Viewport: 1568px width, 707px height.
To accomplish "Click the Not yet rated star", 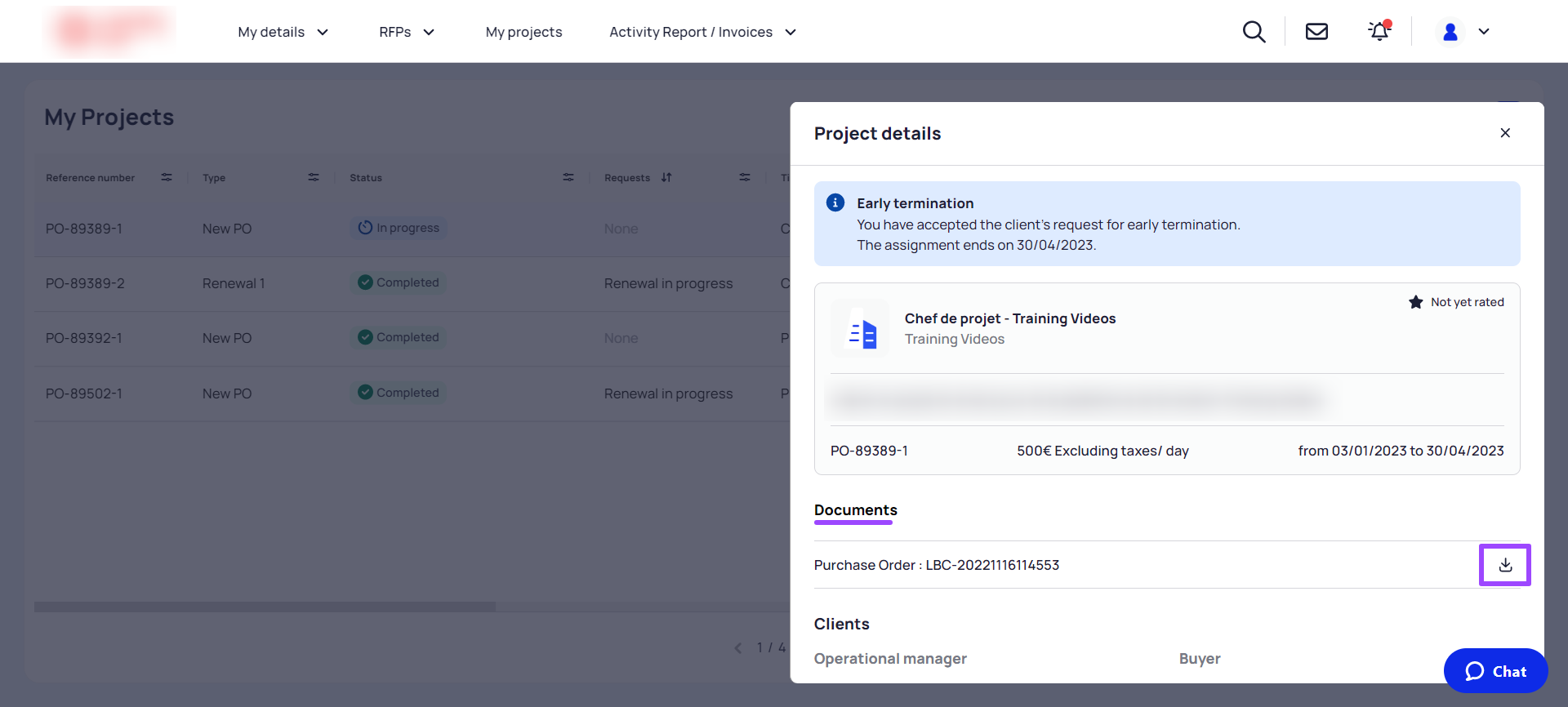I will point(1416,302).
